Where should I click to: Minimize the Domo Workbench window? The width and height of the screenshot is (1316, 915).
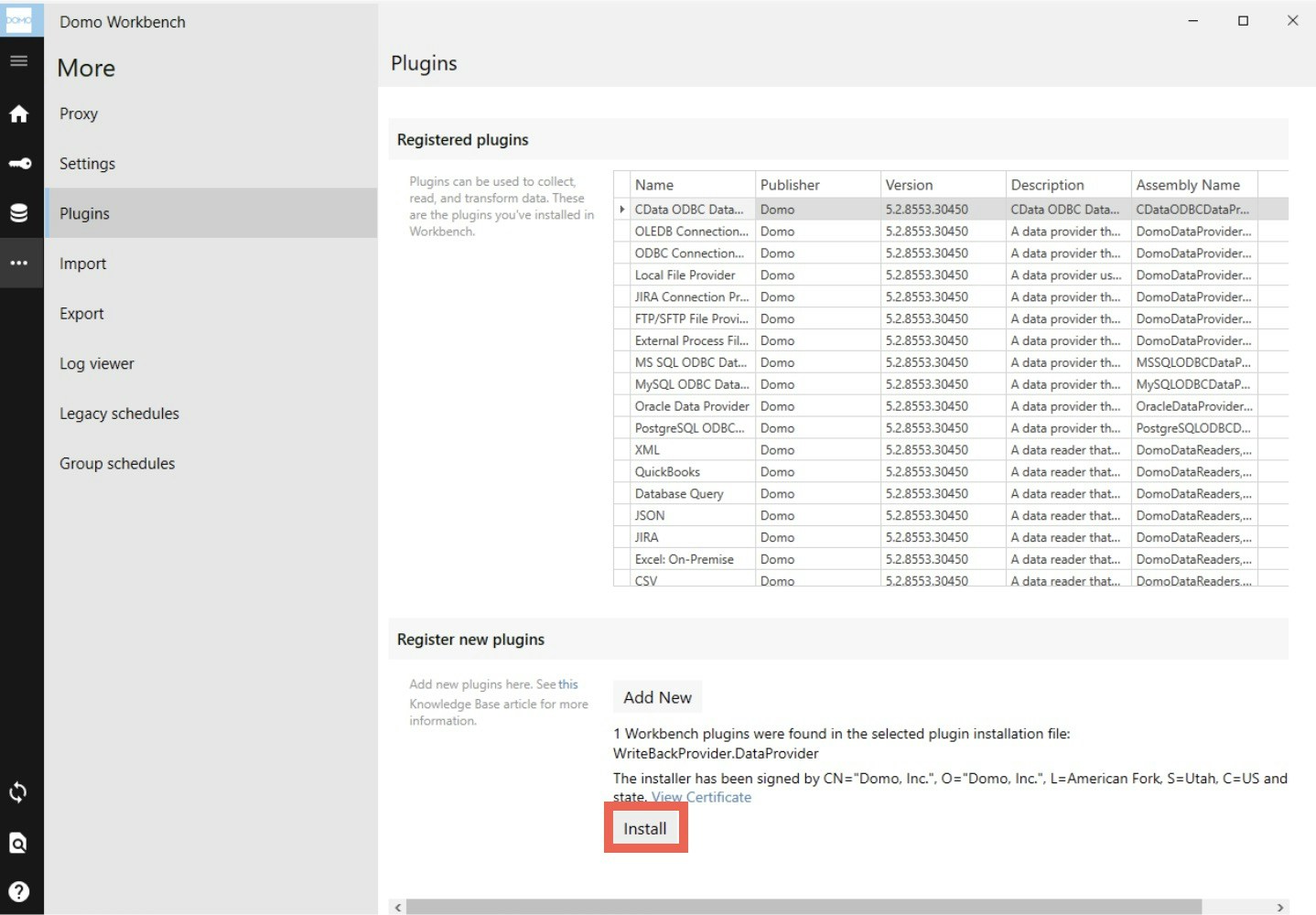click(1193, 20)
